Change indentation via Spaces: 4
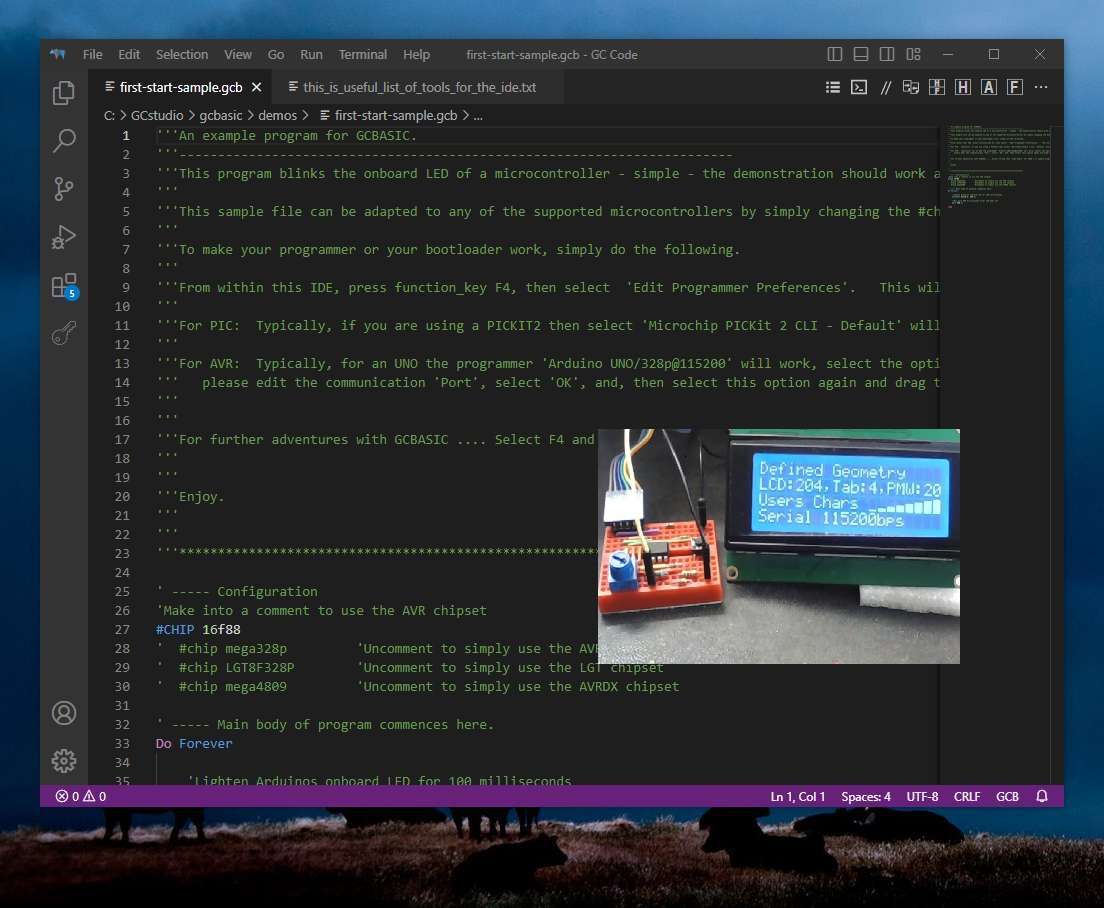The width and height of the screenshot is (1104, 908). 865,796
